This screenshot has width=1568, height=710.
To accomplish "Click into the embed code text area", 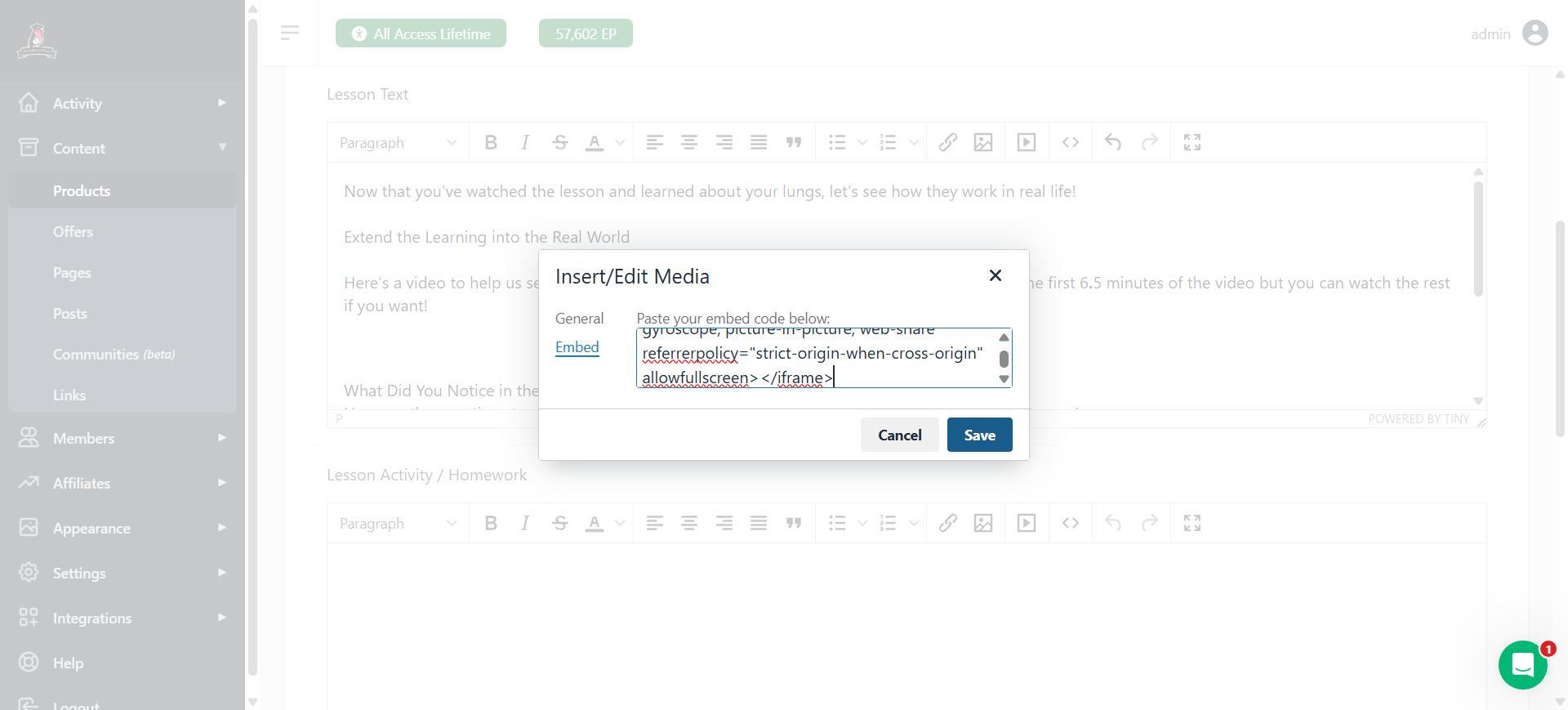I will click(x=817, y=358).
